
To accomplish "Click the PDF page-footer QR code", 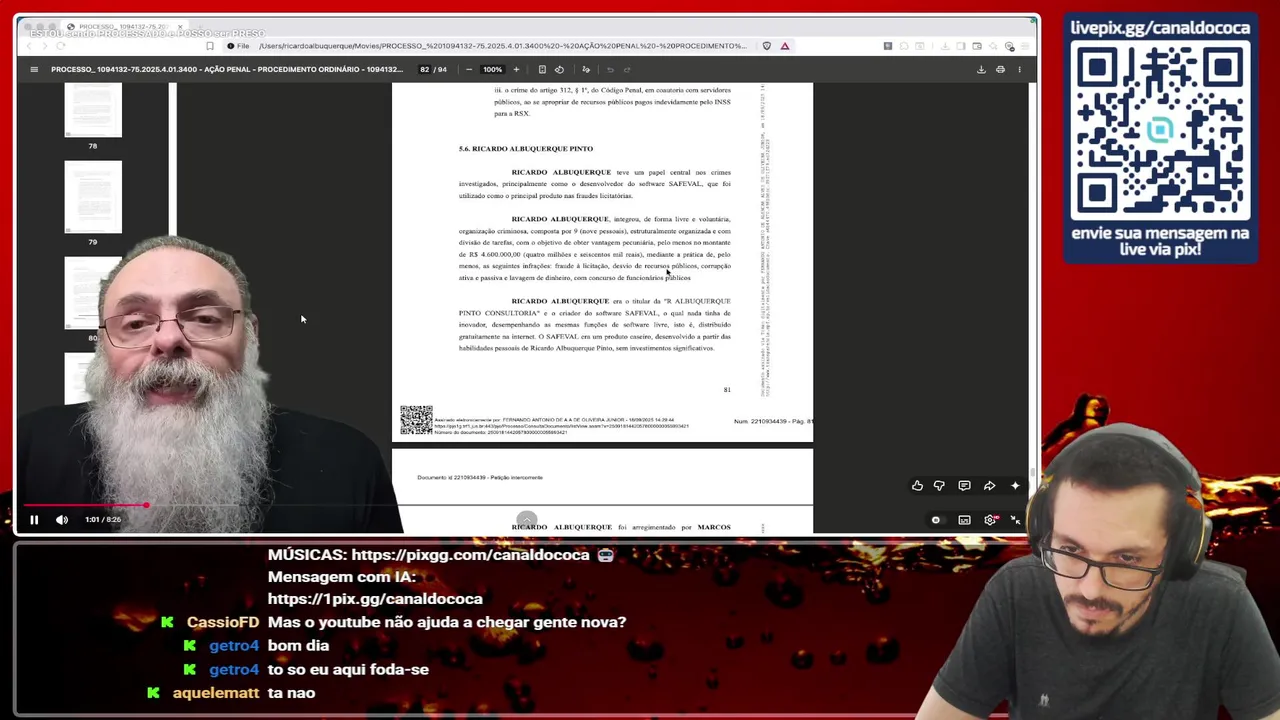I will click(416, 420).
